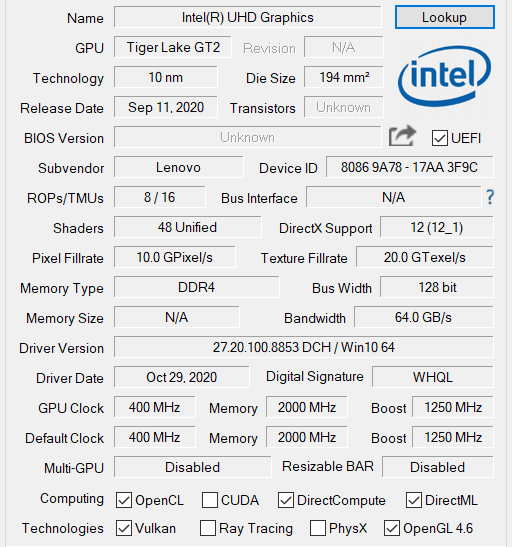Click the Default Clock row Boost 1250 MHz field
Viewport: 512px width, 547px height.
pyautogui.click(x=453, y=437)
